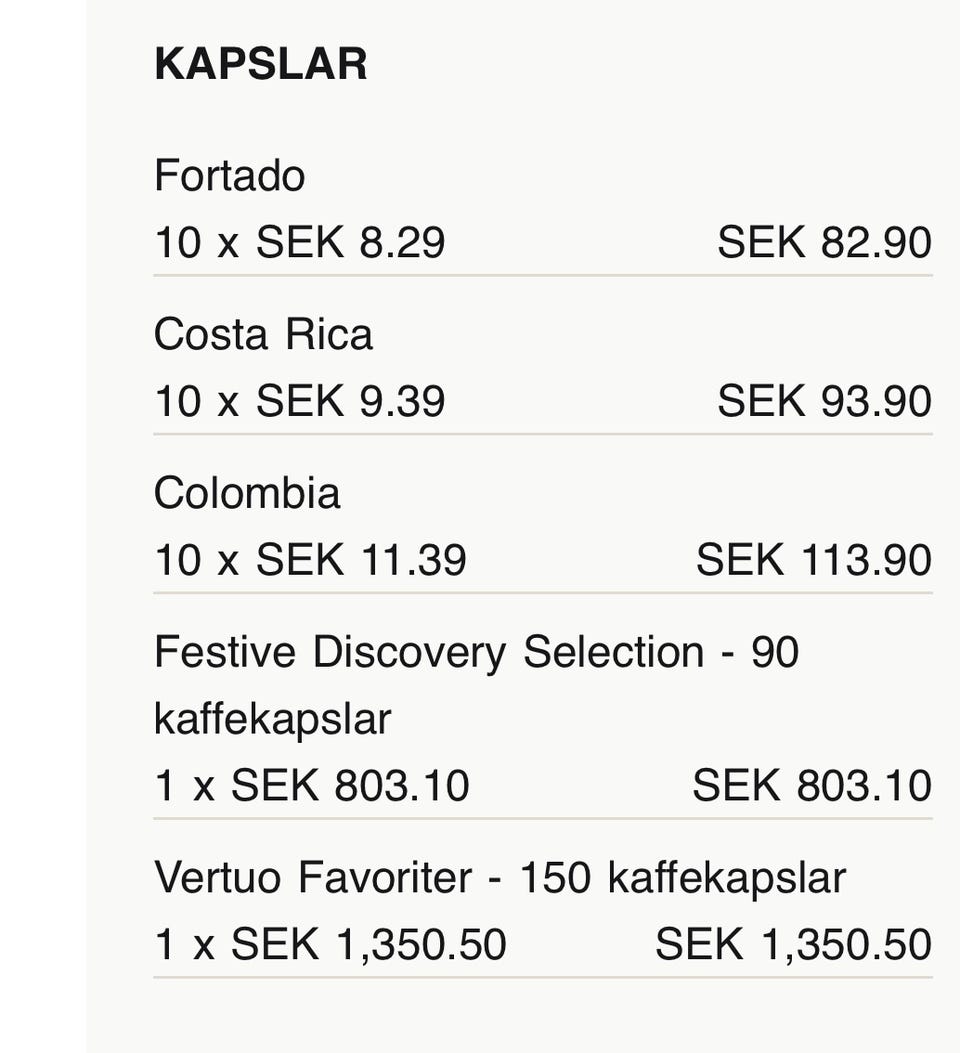This screenshot has height=1053, width=960.
Task: Click the divider line below Costa Rica row
Action: tap(542, 434)
